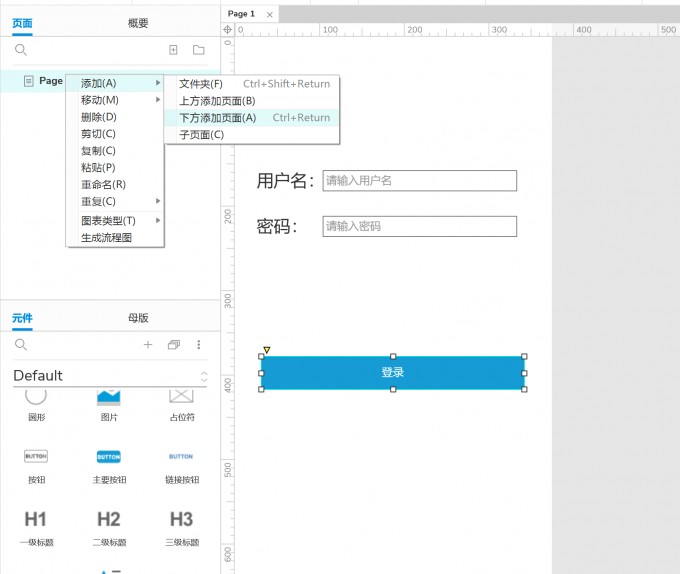Select the 按钮 button widget

(36, 467)
